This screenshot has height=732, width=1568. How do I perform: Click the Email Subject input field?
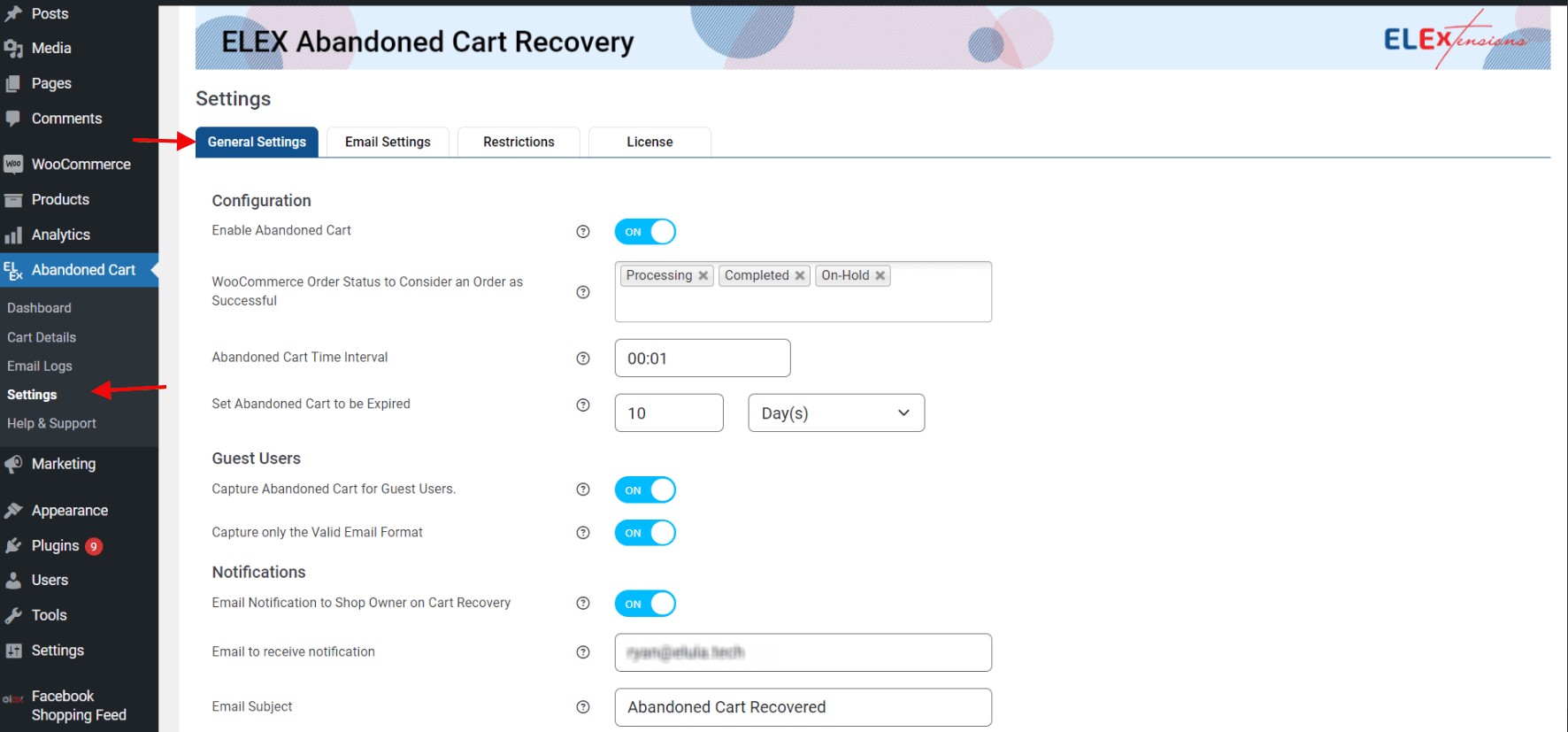[803, 707]
